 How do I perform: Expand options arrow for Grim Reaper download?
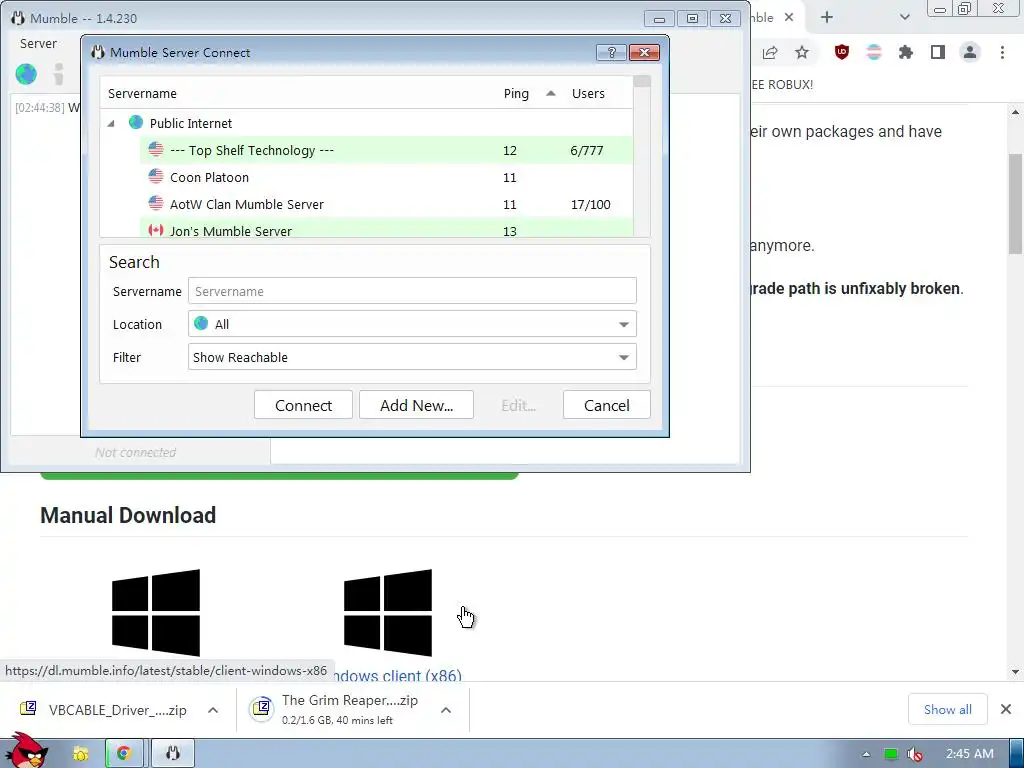click(446, 710)
